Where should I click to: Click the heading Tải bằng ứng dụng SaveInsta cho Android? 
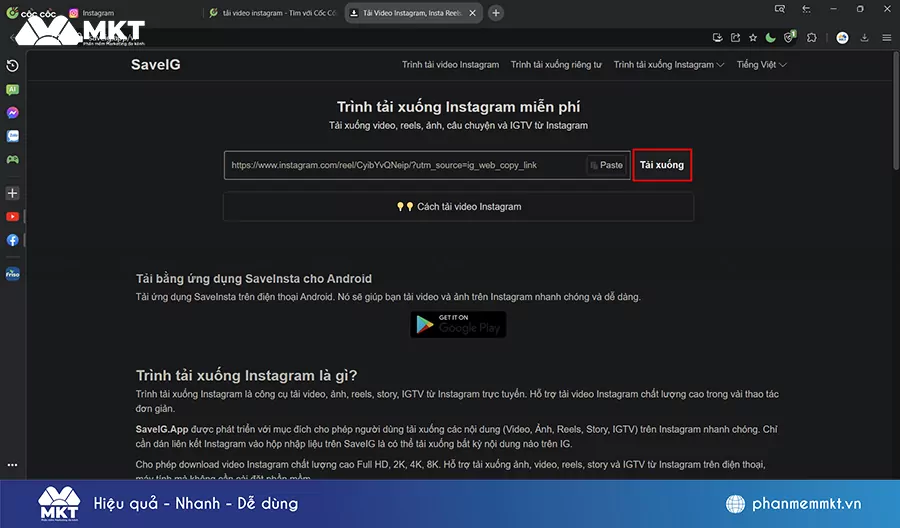tap(254, 279)
